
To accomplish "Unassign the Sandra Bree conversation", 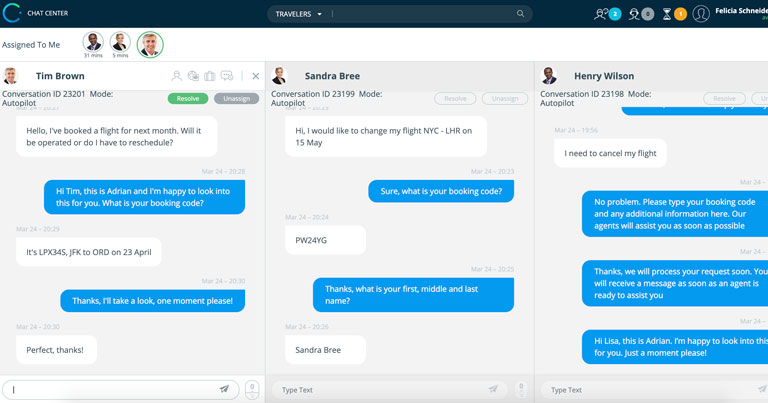I will pos(505,98).
